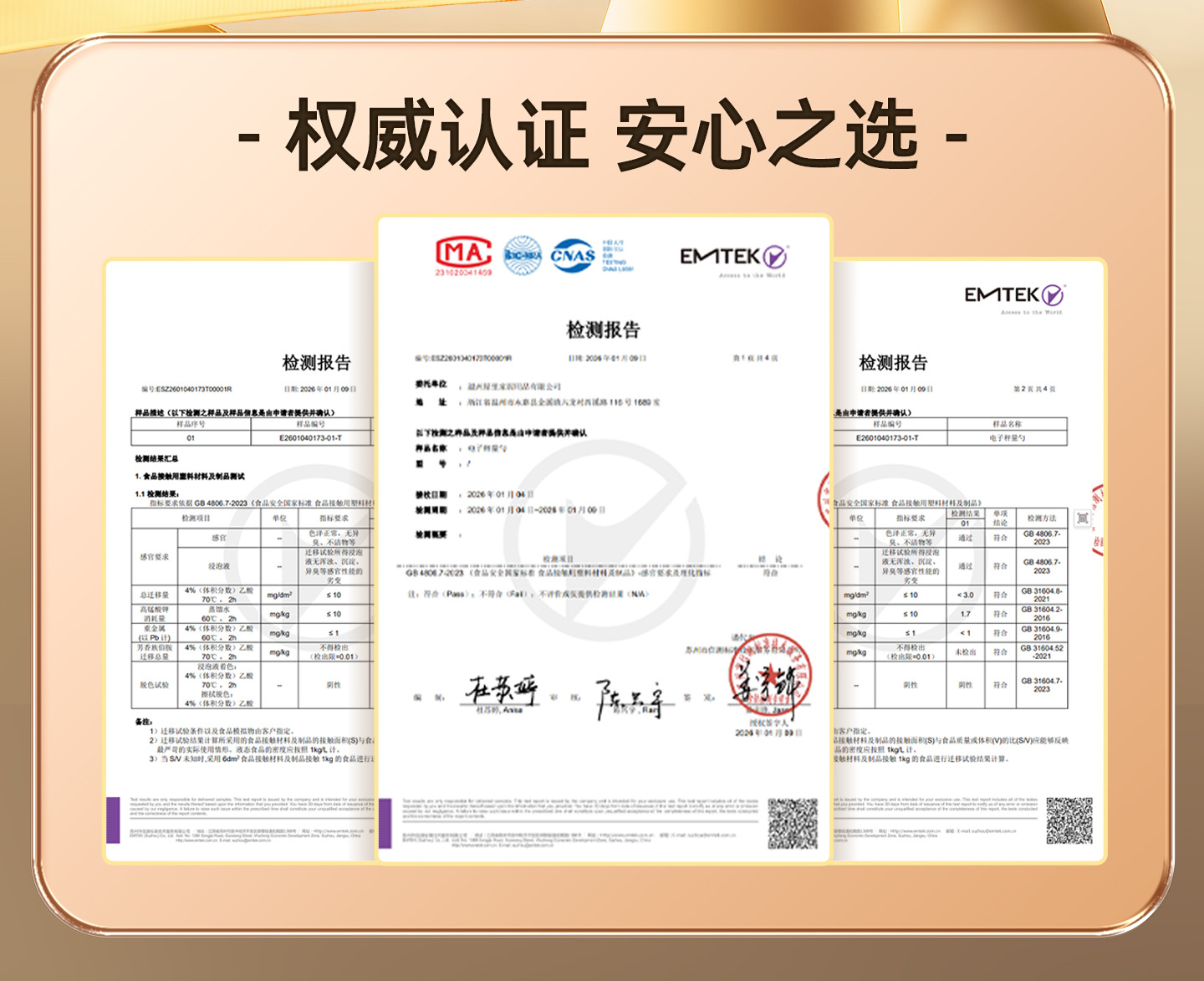
Task: Click the ilac-MRA globe logo
Action: pyautogui.click(x=523, y=255)
